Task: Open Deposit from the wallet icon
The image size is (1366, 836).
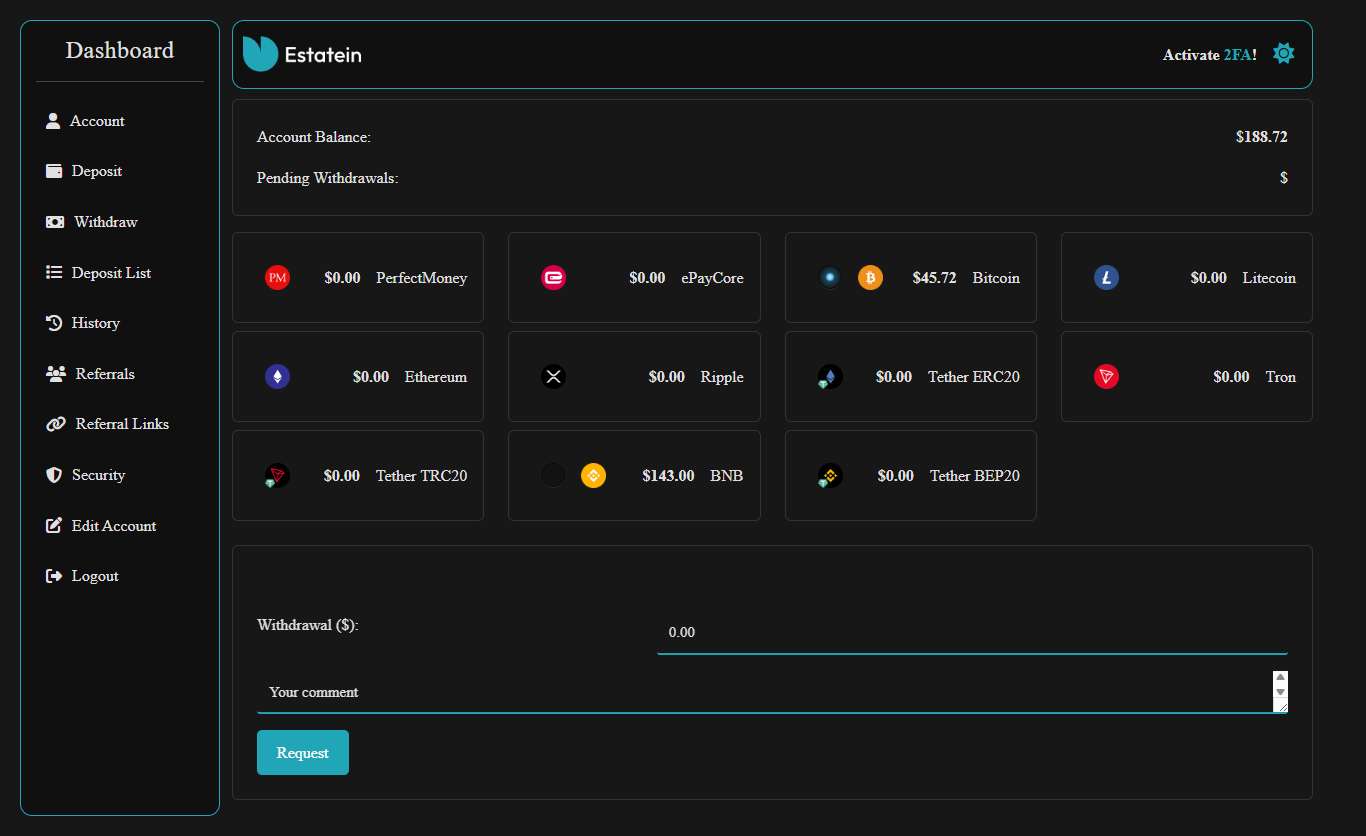Action: pos(54,171)
